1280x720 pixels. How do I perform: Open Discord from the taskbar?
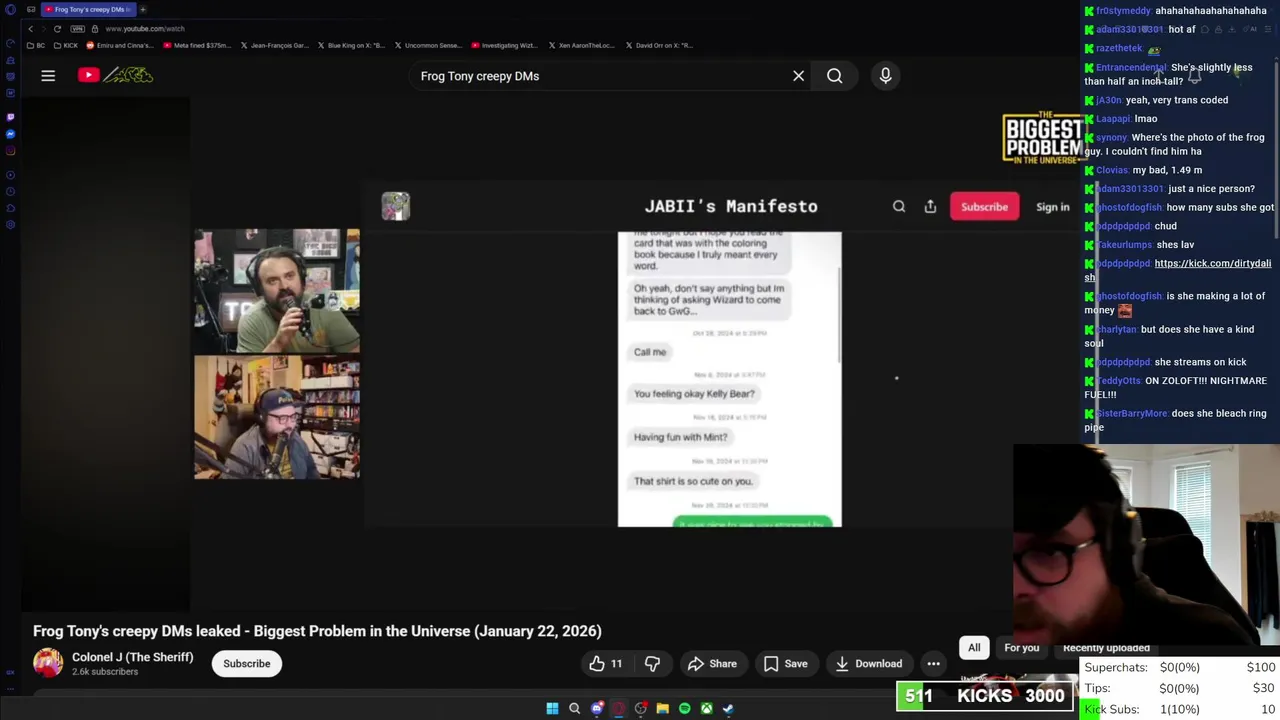[597, 709]
